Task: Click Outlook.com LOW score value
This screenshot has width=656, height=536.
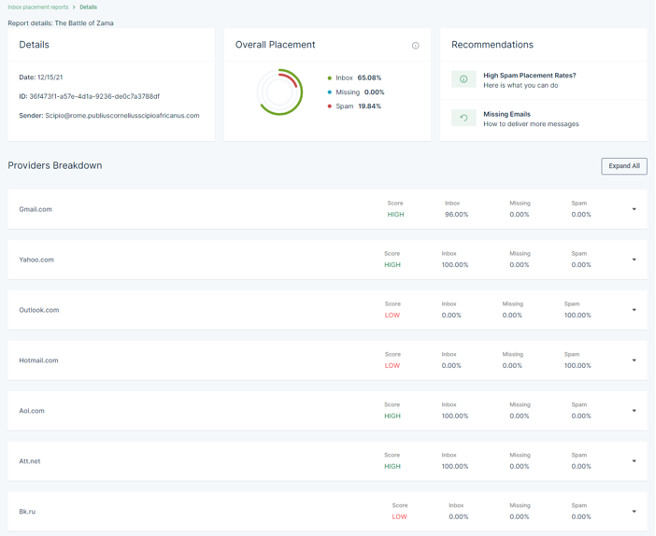Action: 392,315
